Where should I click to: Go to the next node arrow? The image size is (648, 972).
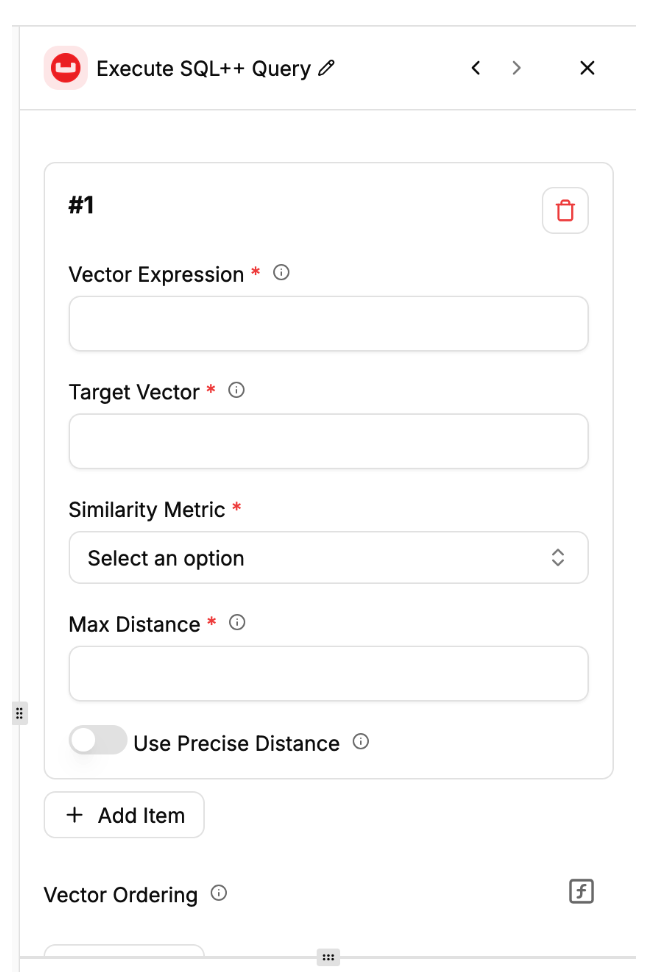tap(516, 68)
